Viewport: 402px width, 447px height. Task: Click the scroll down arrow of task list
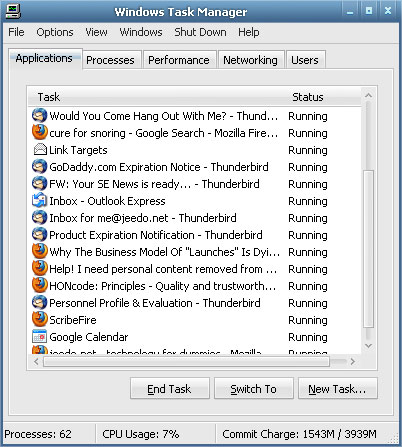(368, 346)
